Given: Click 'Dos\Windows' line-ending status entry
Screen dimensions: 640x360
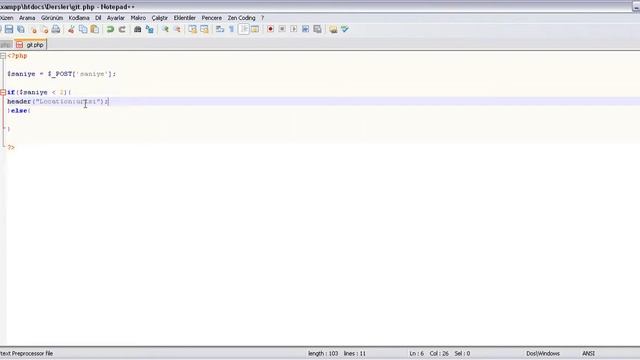Looking at the screenshot, I should [x=543, y=353].
